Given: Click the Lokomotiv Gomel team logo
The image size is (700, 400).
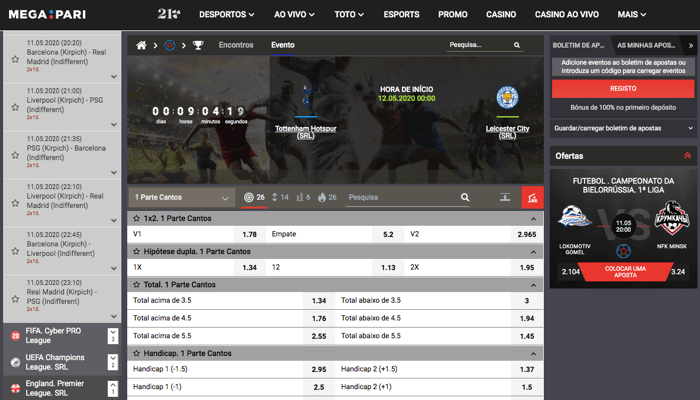Looking at the screenshot, I should [575, 218].
